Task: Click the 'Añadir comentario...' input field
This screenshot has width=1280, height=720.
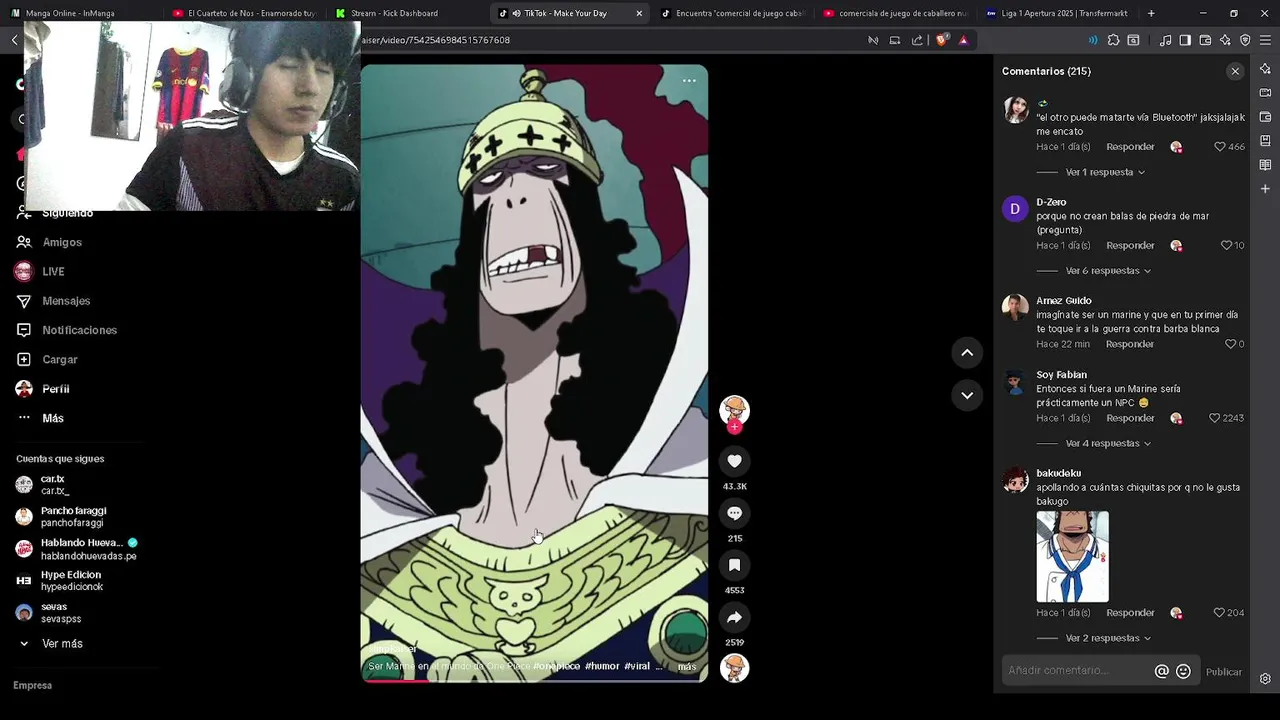Action: click(x=1078, y=671)
